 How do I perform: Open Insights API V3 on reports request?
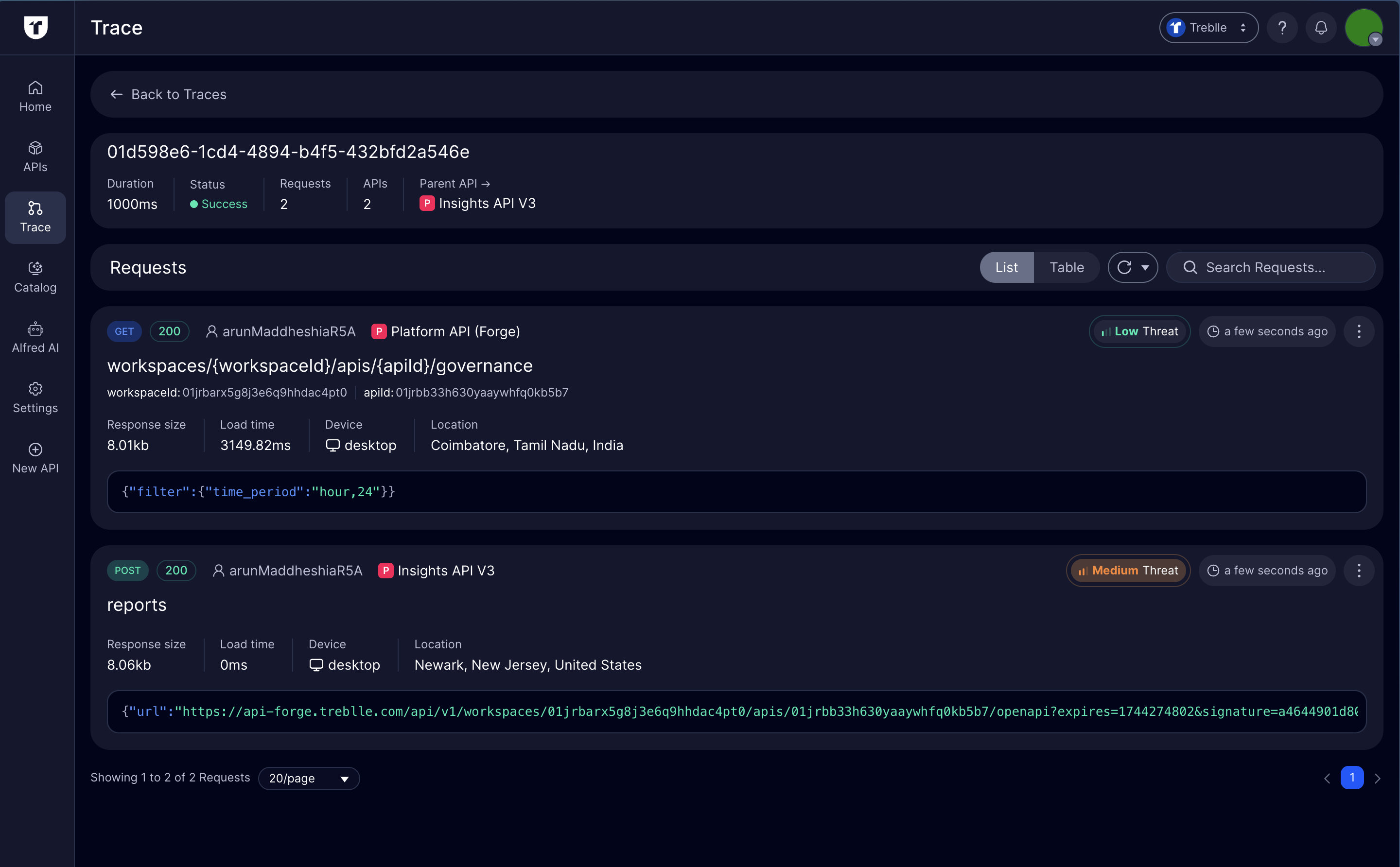[437, 571]
